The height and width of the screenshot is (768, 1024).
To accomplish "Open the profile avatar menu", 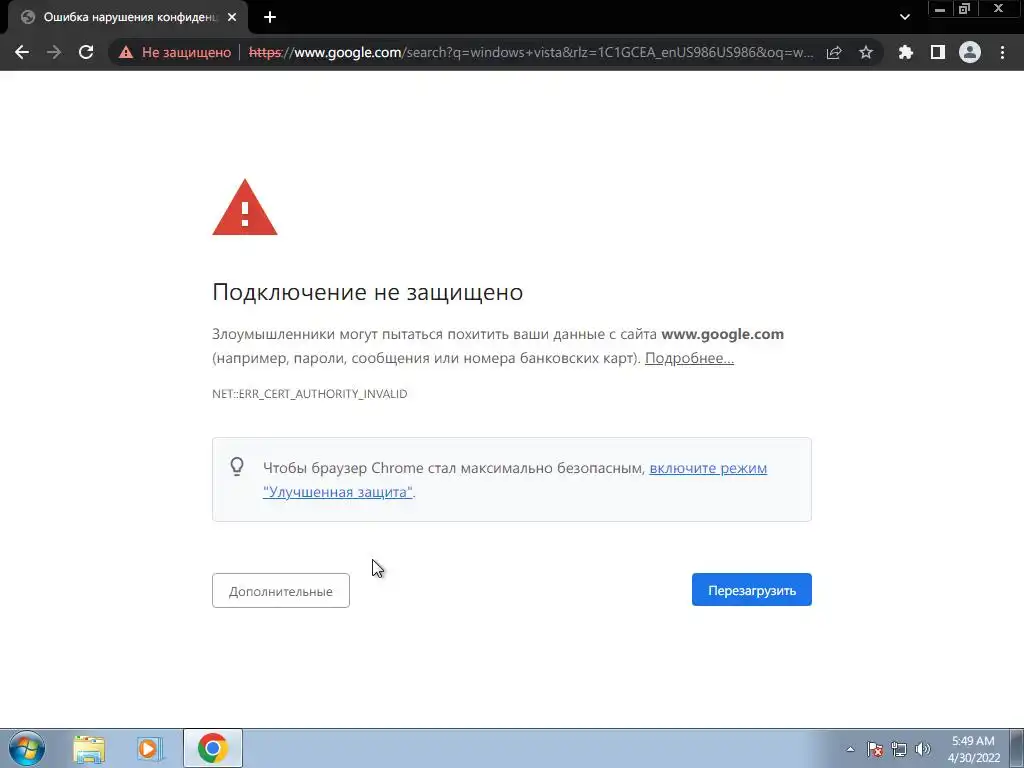I will 970,52.
